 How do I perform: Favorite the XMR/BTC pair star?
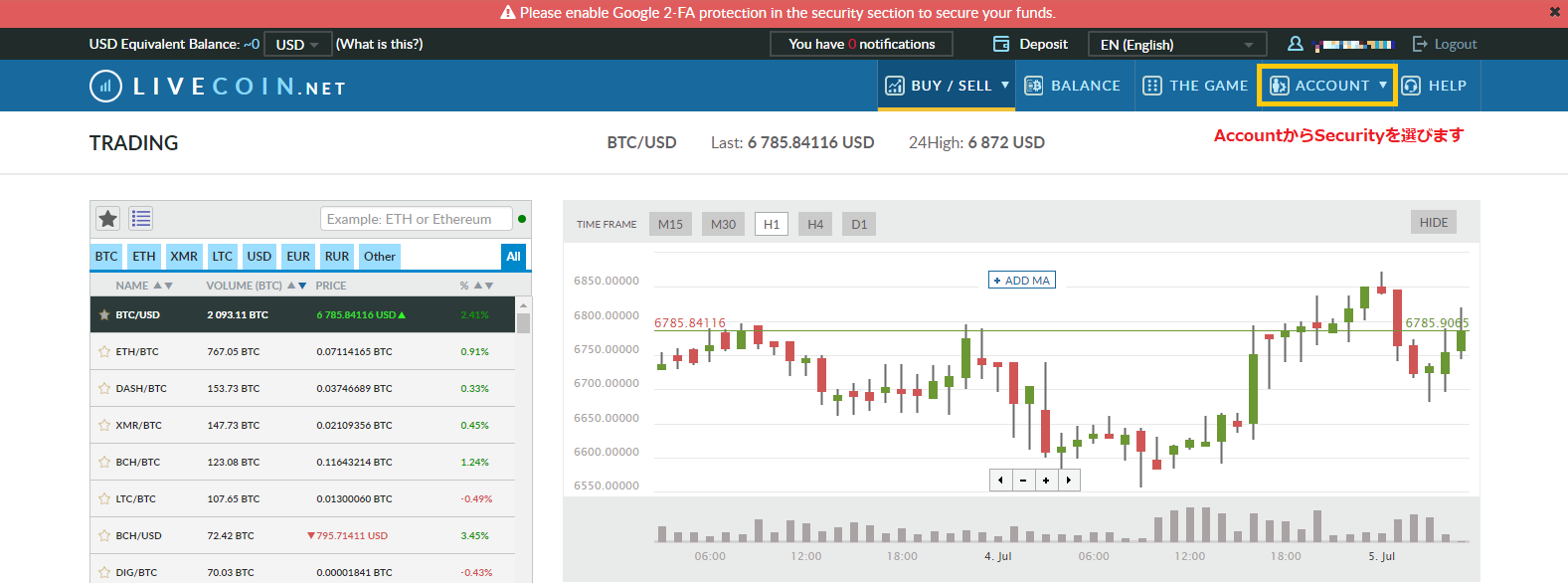104,425
